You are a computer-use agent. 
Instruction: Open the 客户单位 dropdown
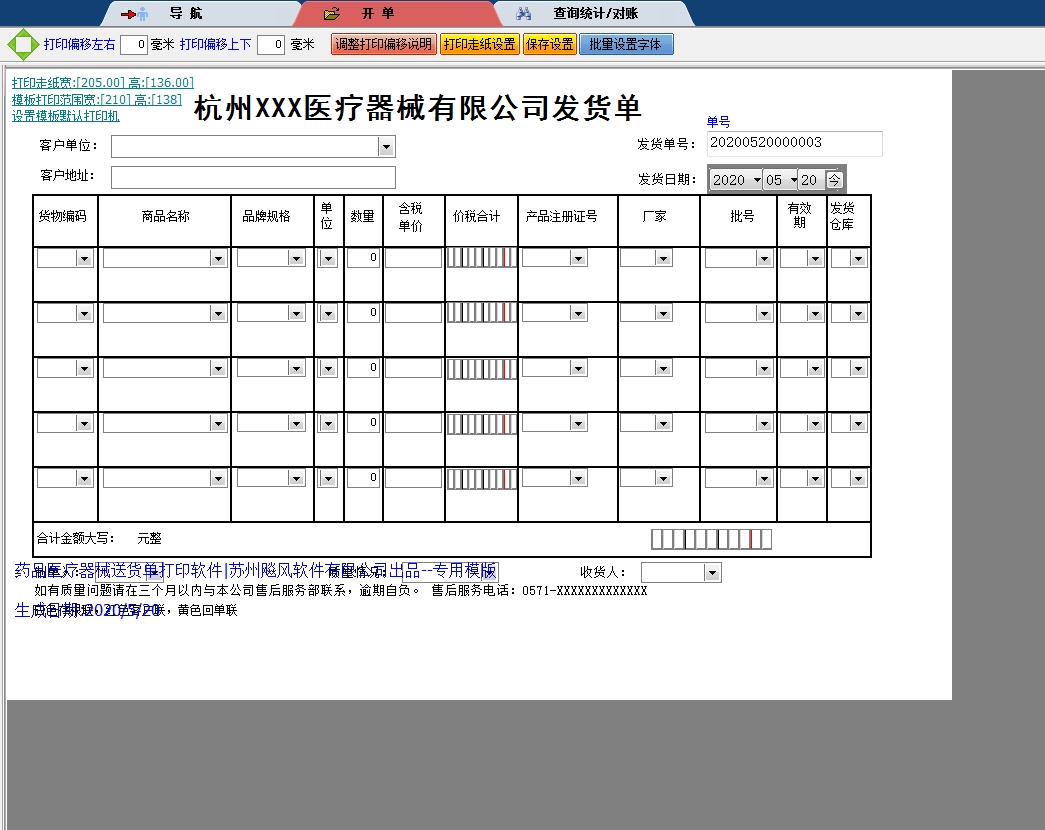pyautogui.click(x=387, y=146)
